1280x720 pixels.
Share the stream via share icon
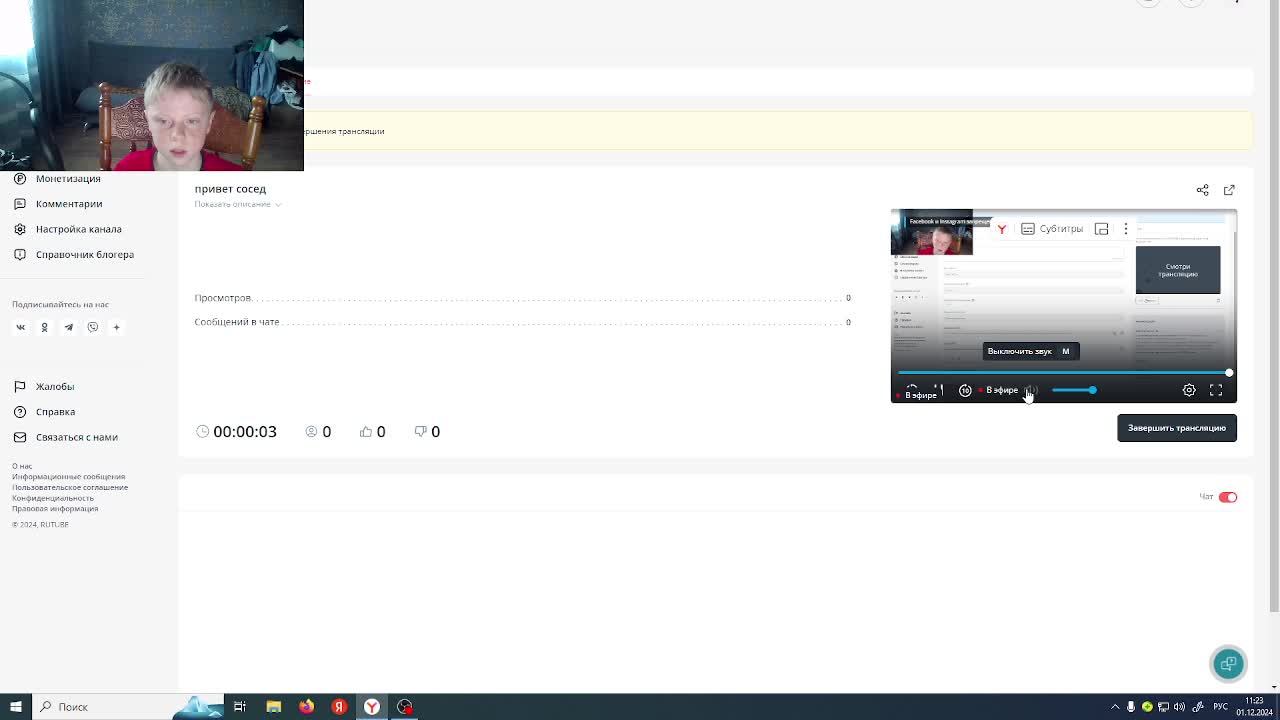tap(1203, 190)
